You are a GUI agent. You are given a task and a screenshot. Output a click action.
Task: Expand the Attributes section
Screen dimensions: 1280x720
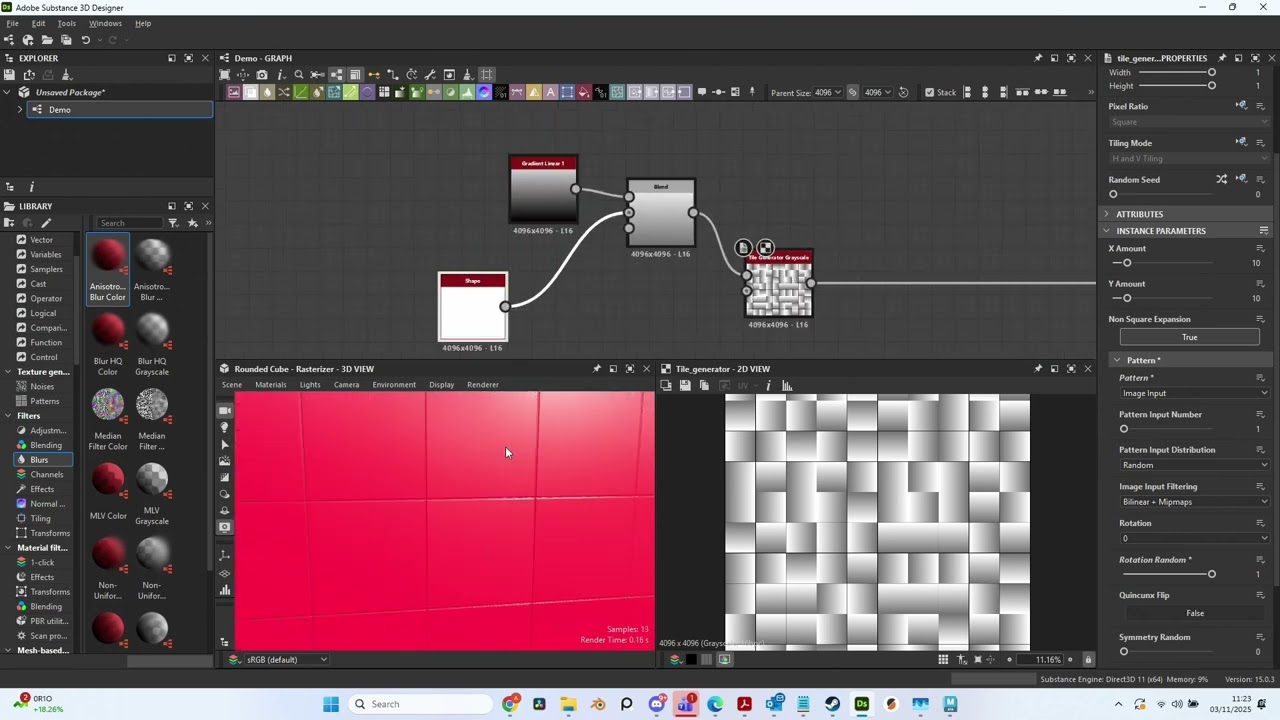tap(1107, 214)
